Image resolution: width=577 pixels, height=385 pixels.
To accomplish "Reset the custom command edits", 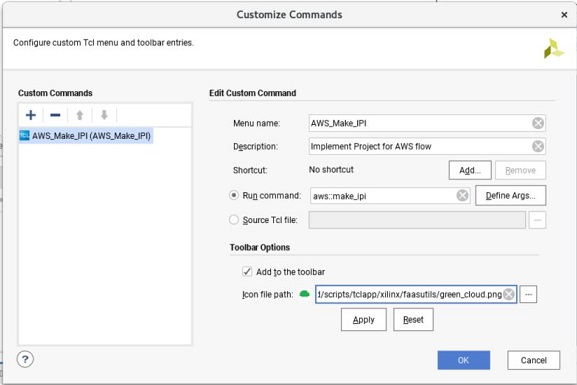I will point(413,319).
